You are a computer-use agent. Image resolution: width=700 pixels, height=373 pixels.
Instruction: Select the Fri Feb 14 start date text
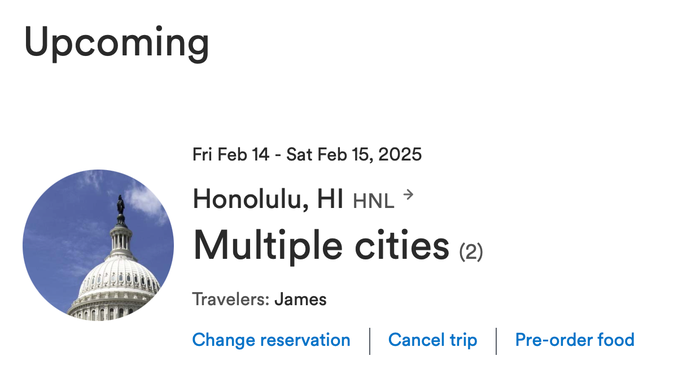click(x=231, y=155)
